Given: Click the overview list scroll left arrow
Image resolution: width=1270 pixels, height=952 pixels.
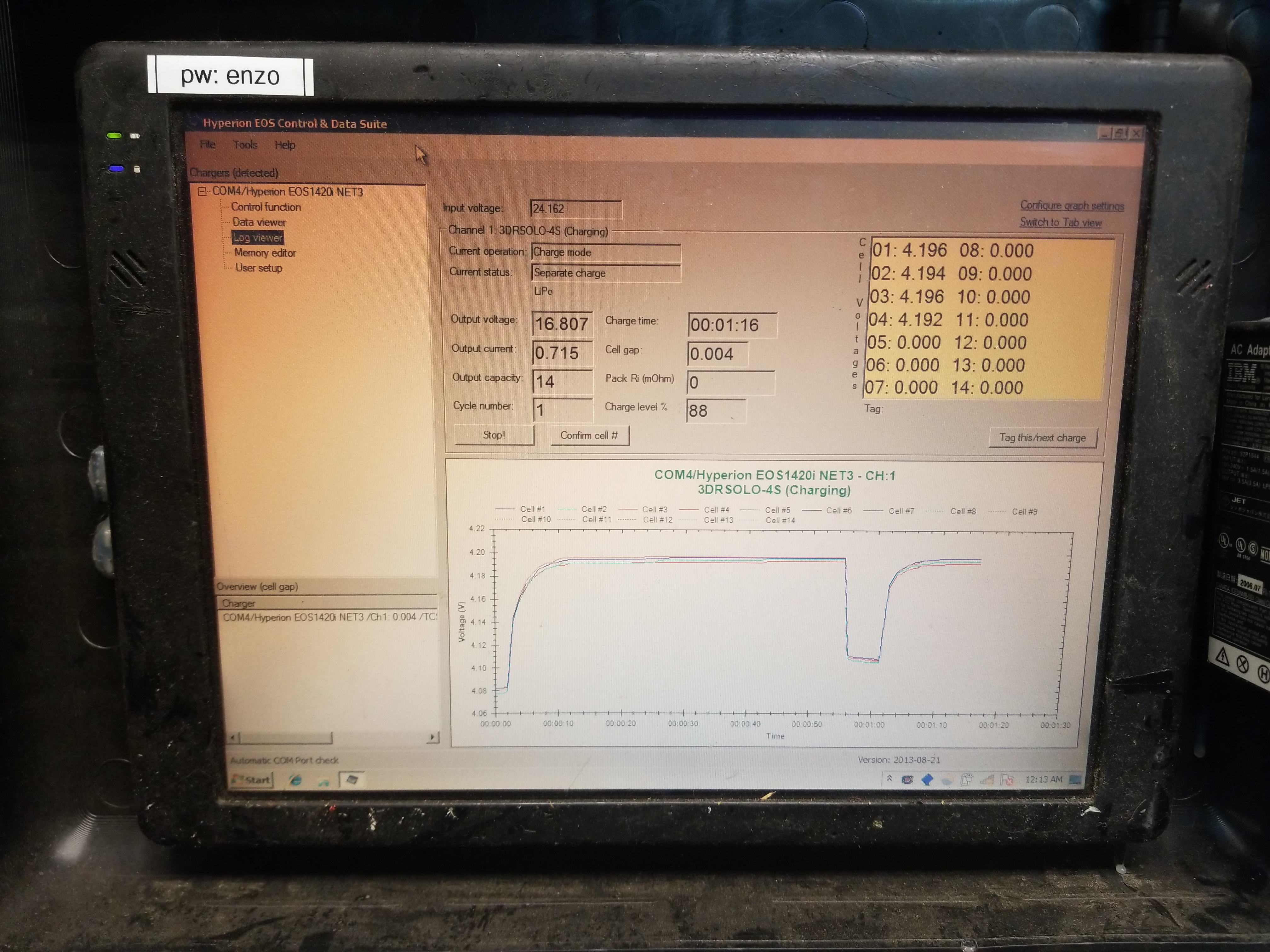Looking at the screenshot, I should pyautogui.click(x=233, y=737).
